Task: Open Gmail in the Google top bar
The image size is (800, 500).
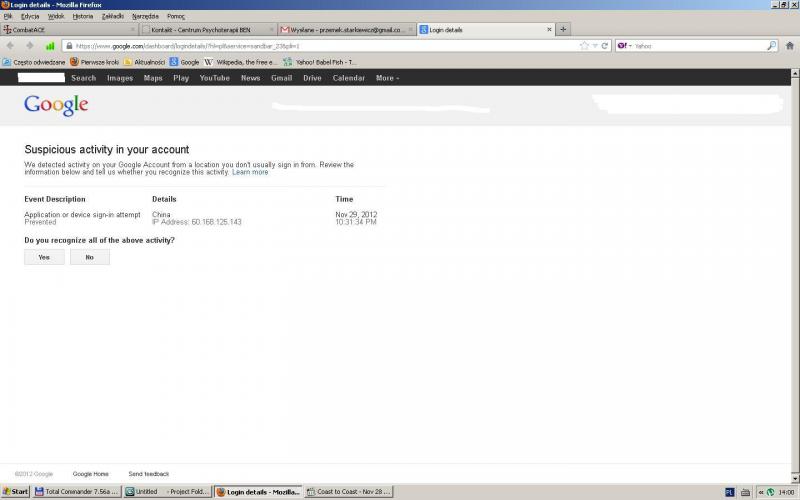Action: 282,78
